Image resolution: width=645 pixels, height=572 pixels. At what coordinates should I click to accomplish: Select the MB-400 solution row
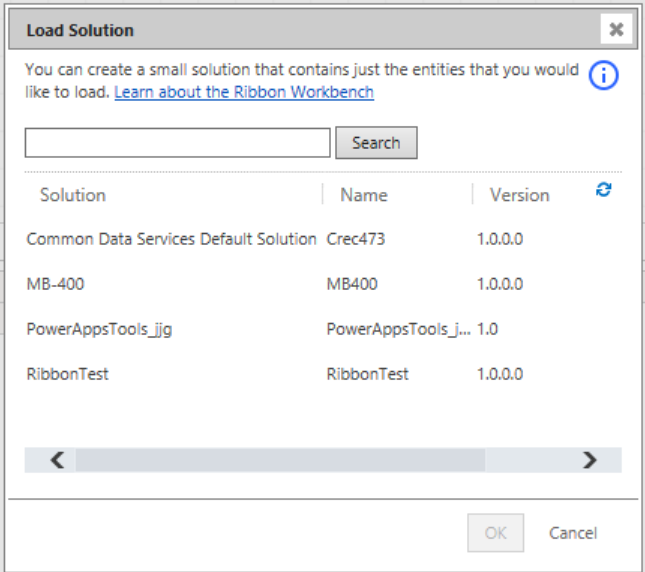tap(323, 284)
